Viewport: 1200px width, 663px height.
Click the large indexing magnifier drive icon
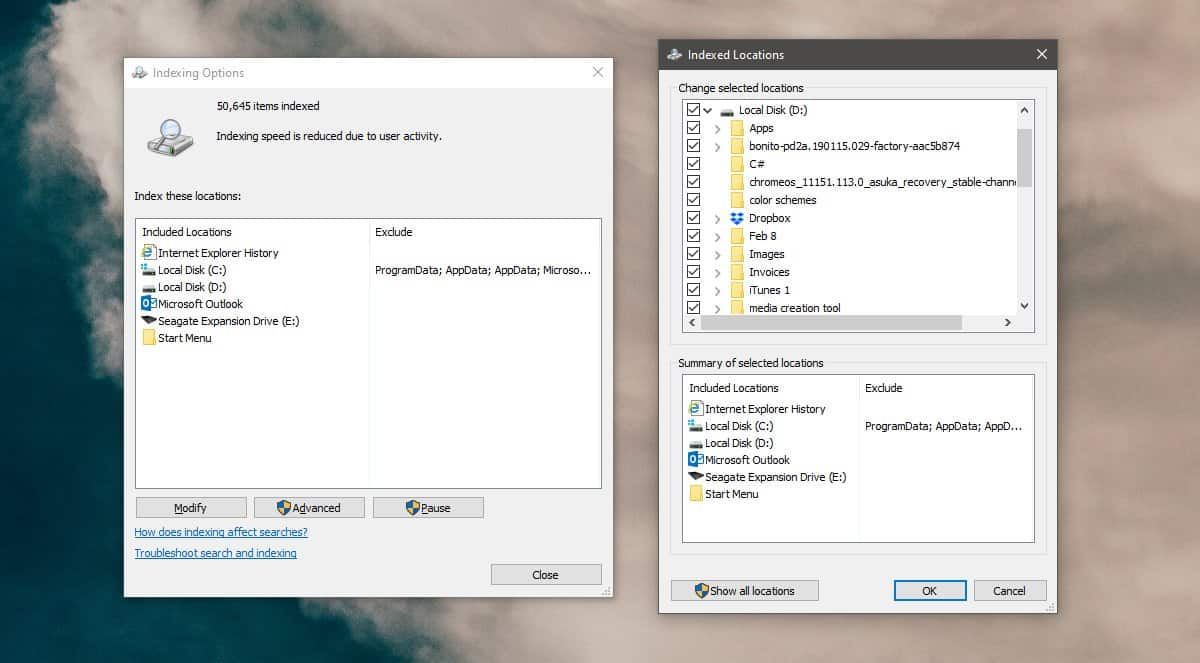click(x=171, y=135)
